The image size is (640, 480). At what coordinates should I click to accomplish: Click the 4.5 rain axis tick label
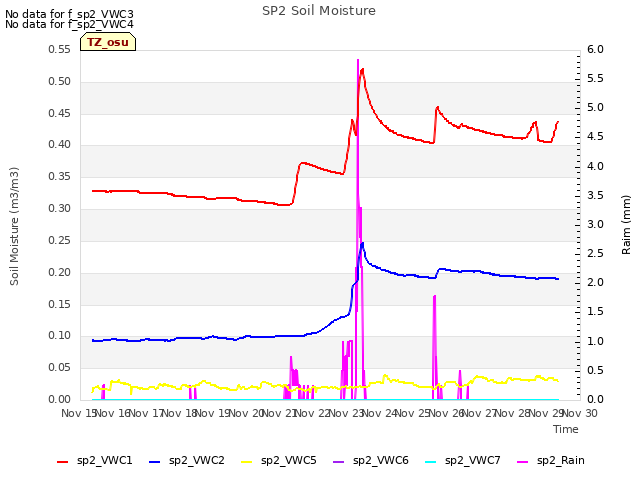pyautogui.click(x=595, y=136)
